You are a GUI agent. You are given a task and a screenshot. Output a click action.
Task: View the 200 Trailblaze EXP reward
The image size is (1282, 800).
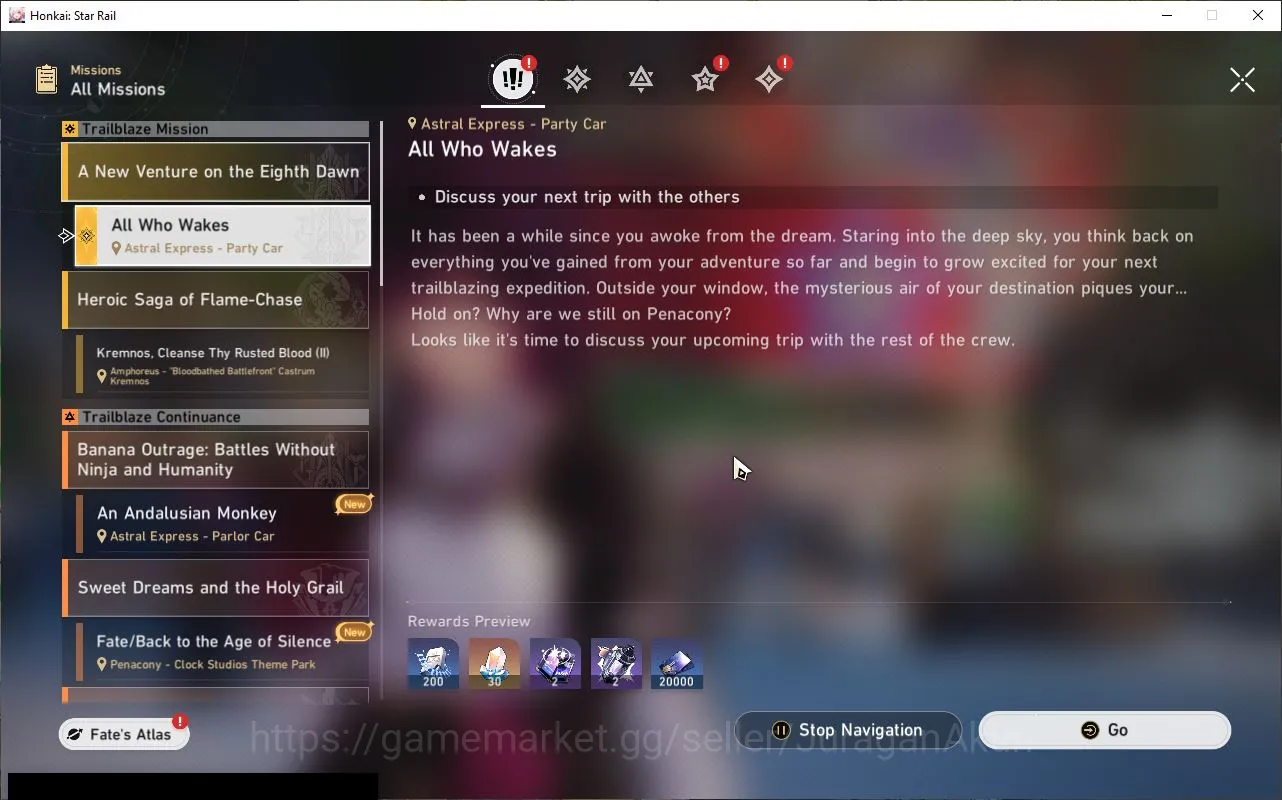[x=433, y=664]
